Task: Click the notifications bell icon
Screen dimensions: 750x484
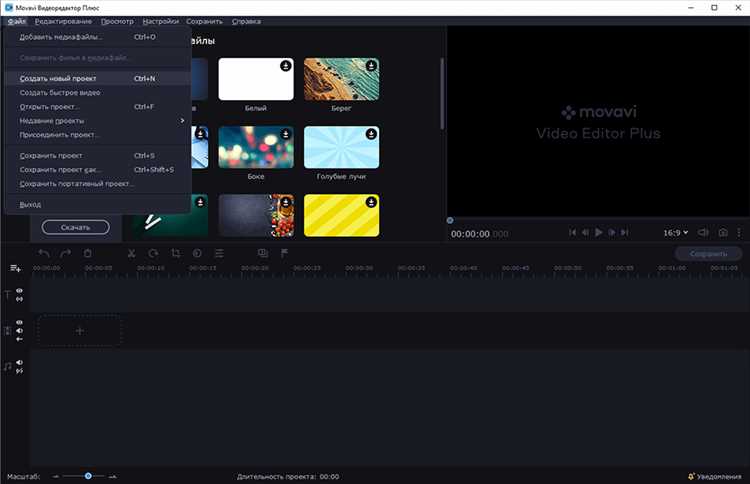Action: 691,476
